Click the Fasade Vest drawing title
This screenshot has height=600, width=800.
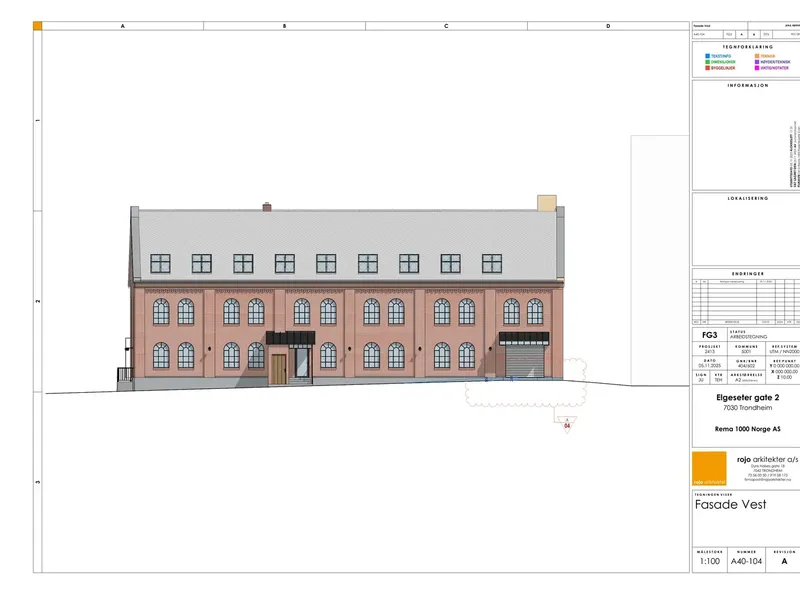[730, 505]
